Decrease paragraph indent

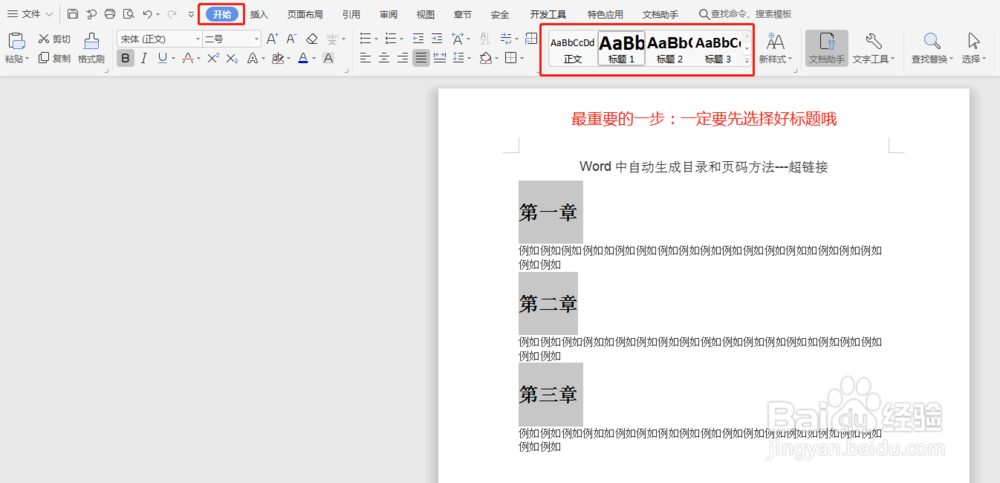[418, 39]
